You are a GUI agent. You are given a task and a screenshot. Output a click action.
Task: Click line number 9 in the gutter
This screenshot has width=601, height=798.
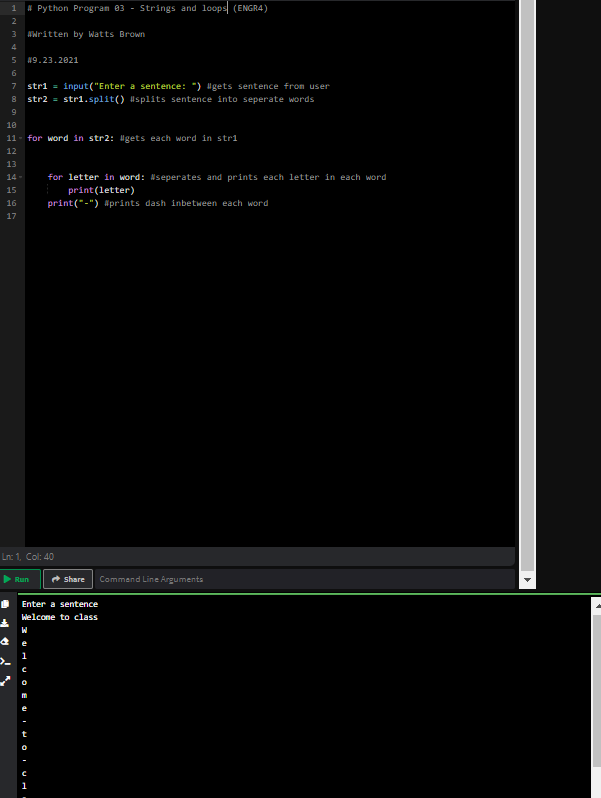click(x=14, y=112)
